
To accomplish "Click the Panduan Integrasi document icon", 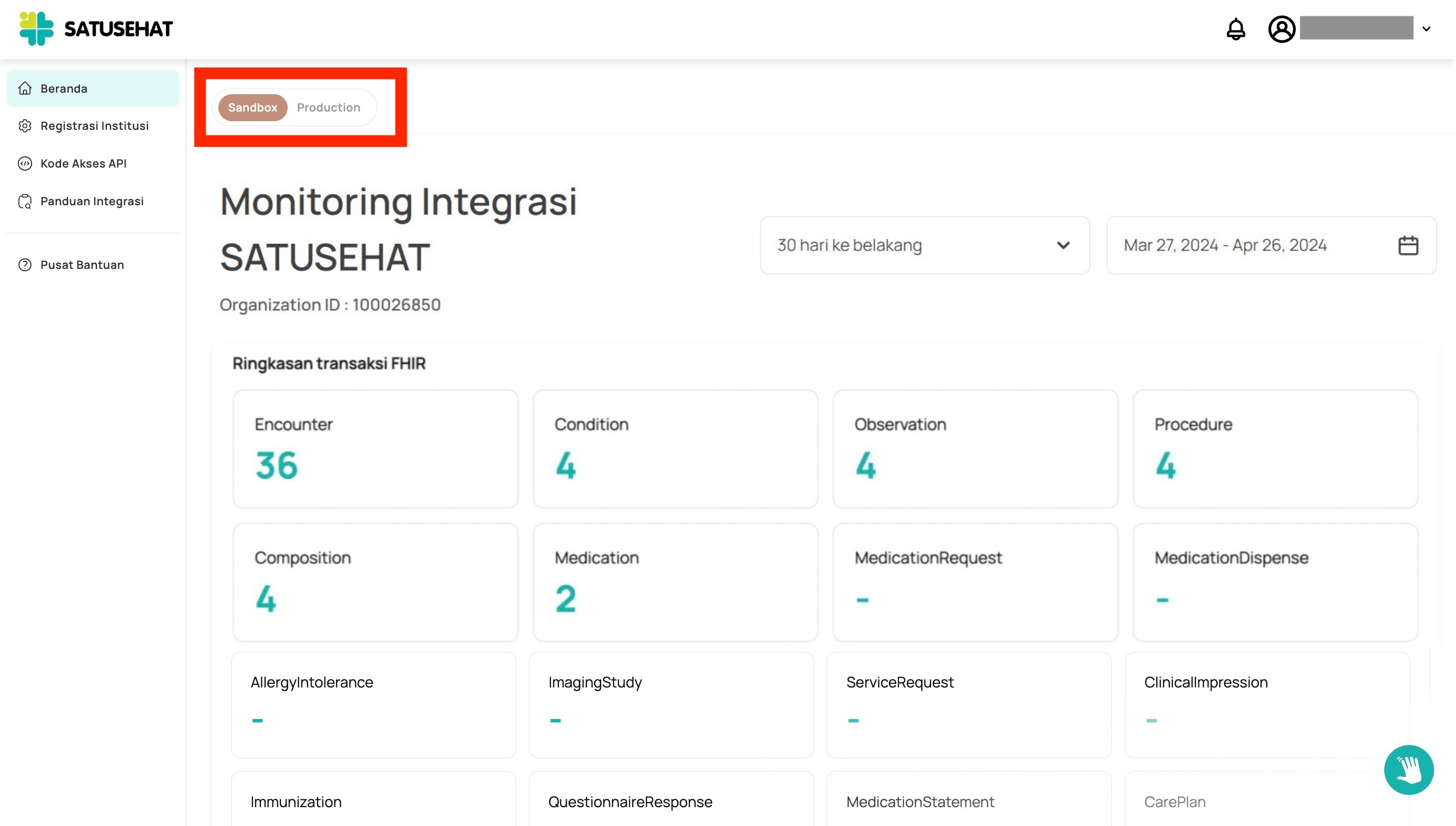I will click(25, 201).
